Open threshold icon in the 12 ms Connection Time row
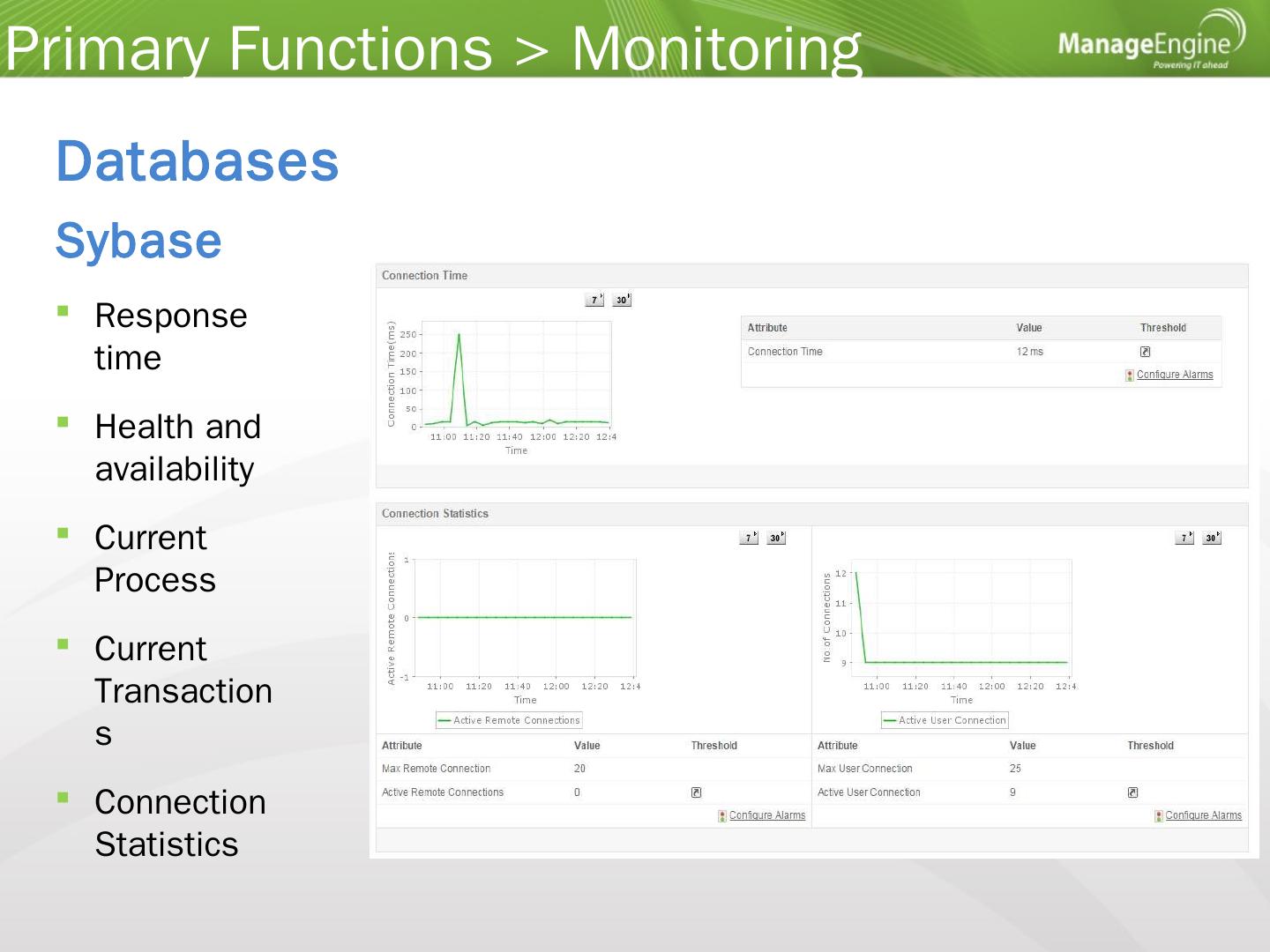Image resolution: width=1270 pixels, height=952 pixels. (1145, 352)
